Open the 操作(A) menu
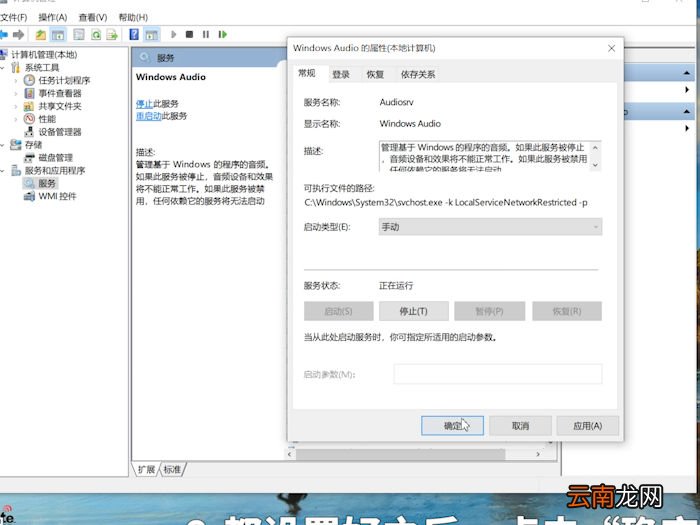 click(x=53, y=17)
